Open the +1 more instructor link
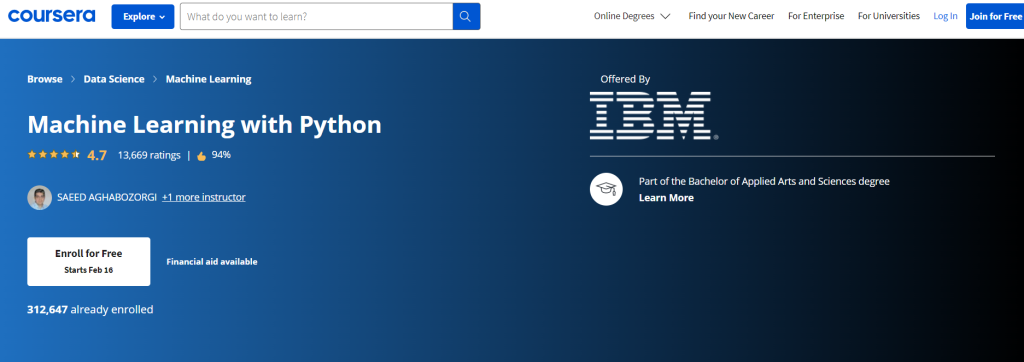The image size is (1024, 362). [204, 197]
